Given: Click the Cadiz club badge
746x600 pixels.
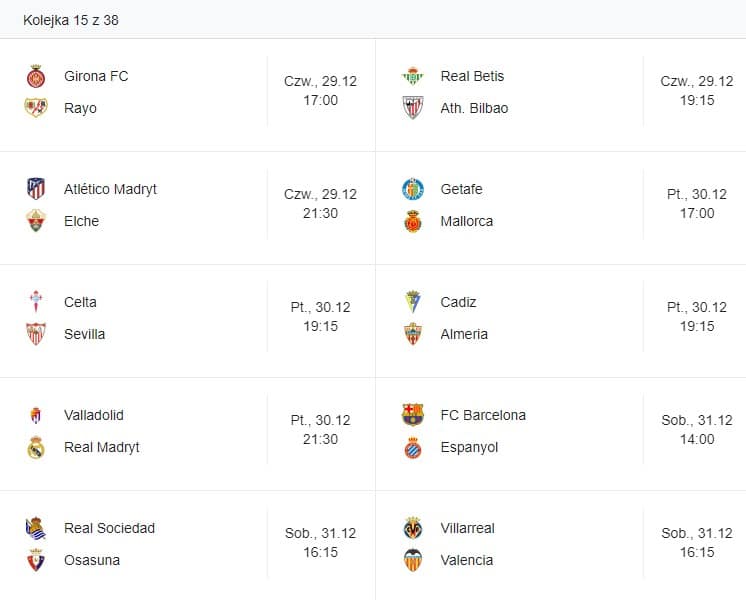Looking at the screenshot, I should coord(412,302).
